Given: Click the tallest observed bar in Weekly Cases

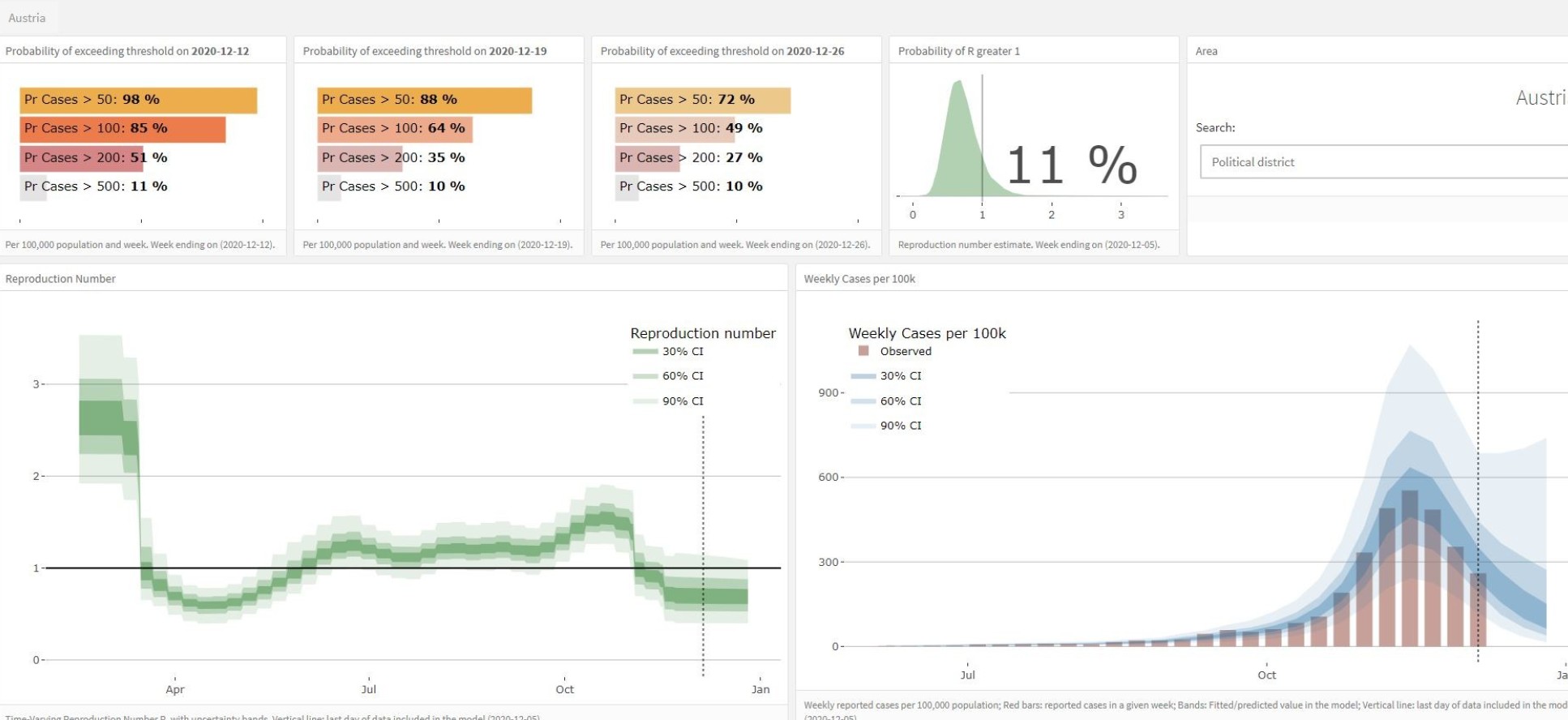Looking at the screenshot, I should 1410,568.
